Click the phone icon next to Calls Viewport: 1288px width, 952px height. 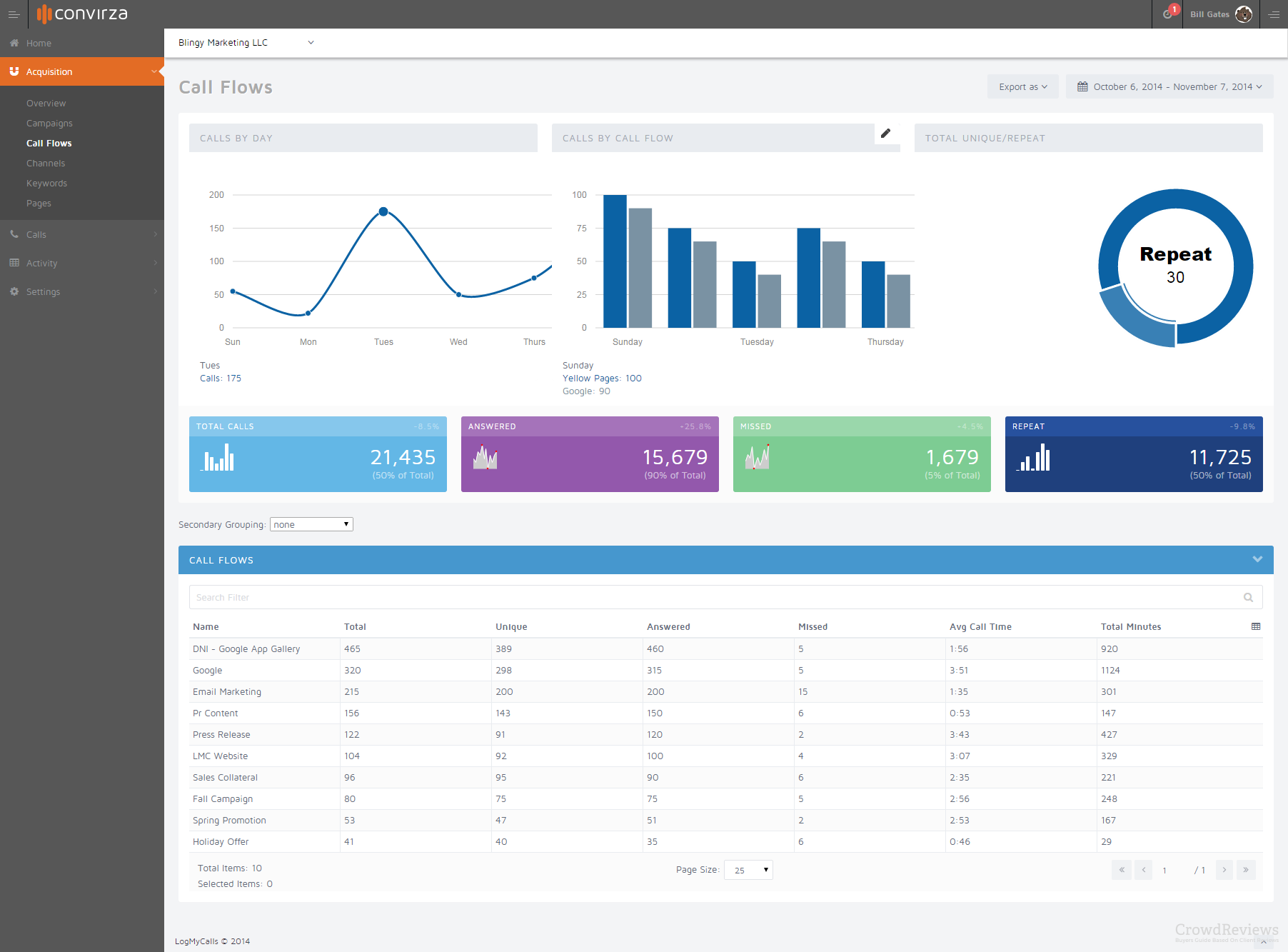coord(13,234)
